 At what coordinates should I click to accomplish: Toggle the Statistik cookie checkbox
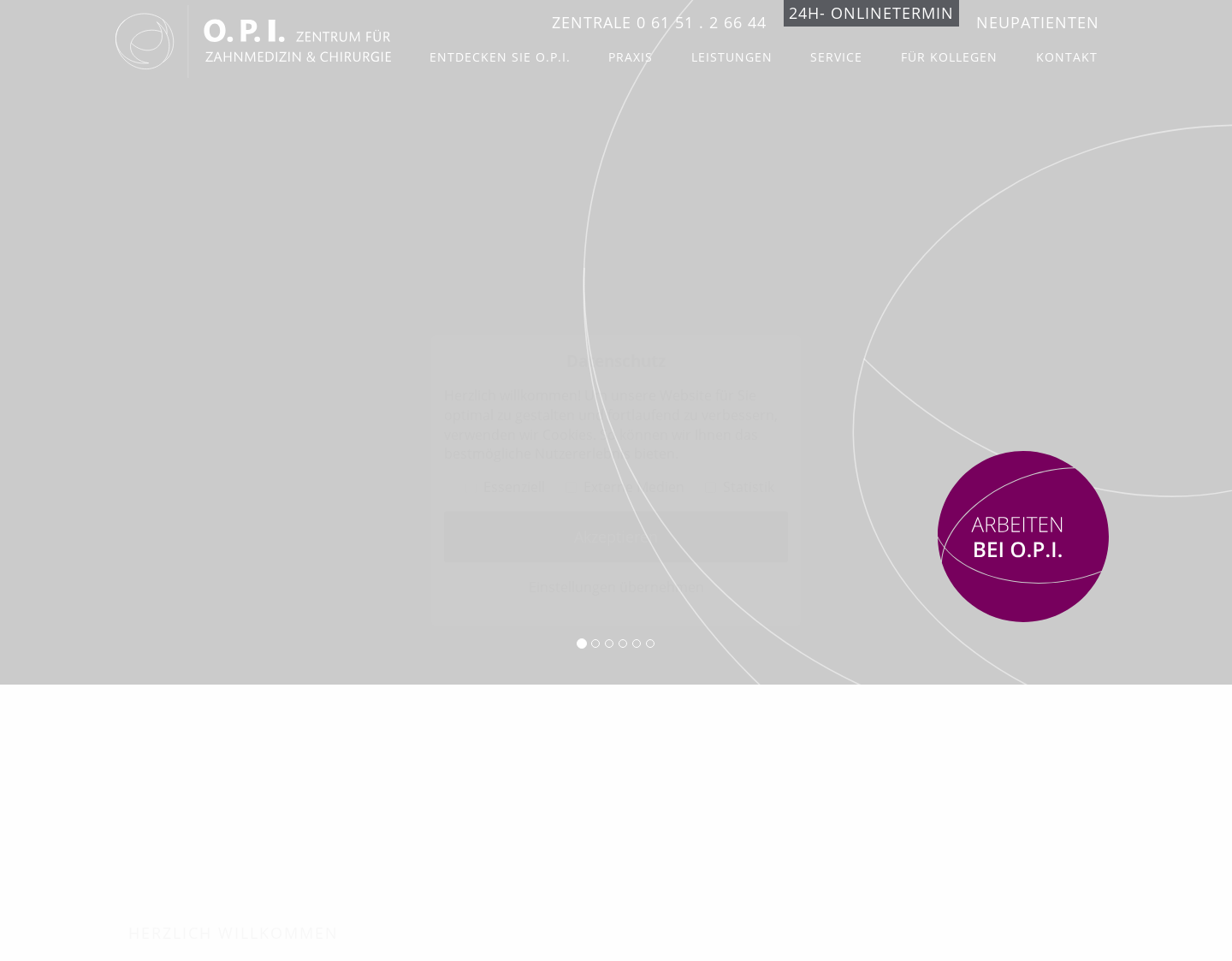coord(710,488)
